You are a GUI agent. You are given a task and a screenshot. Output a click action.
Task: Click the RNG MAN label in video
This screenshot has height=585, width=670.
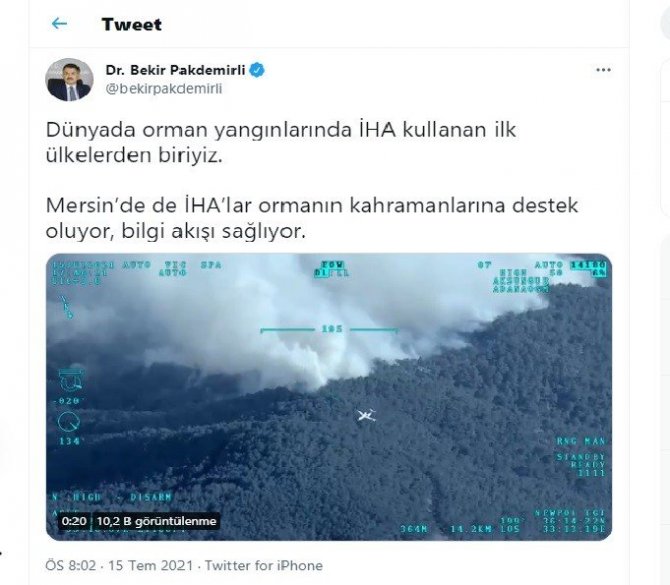(581, 441)
